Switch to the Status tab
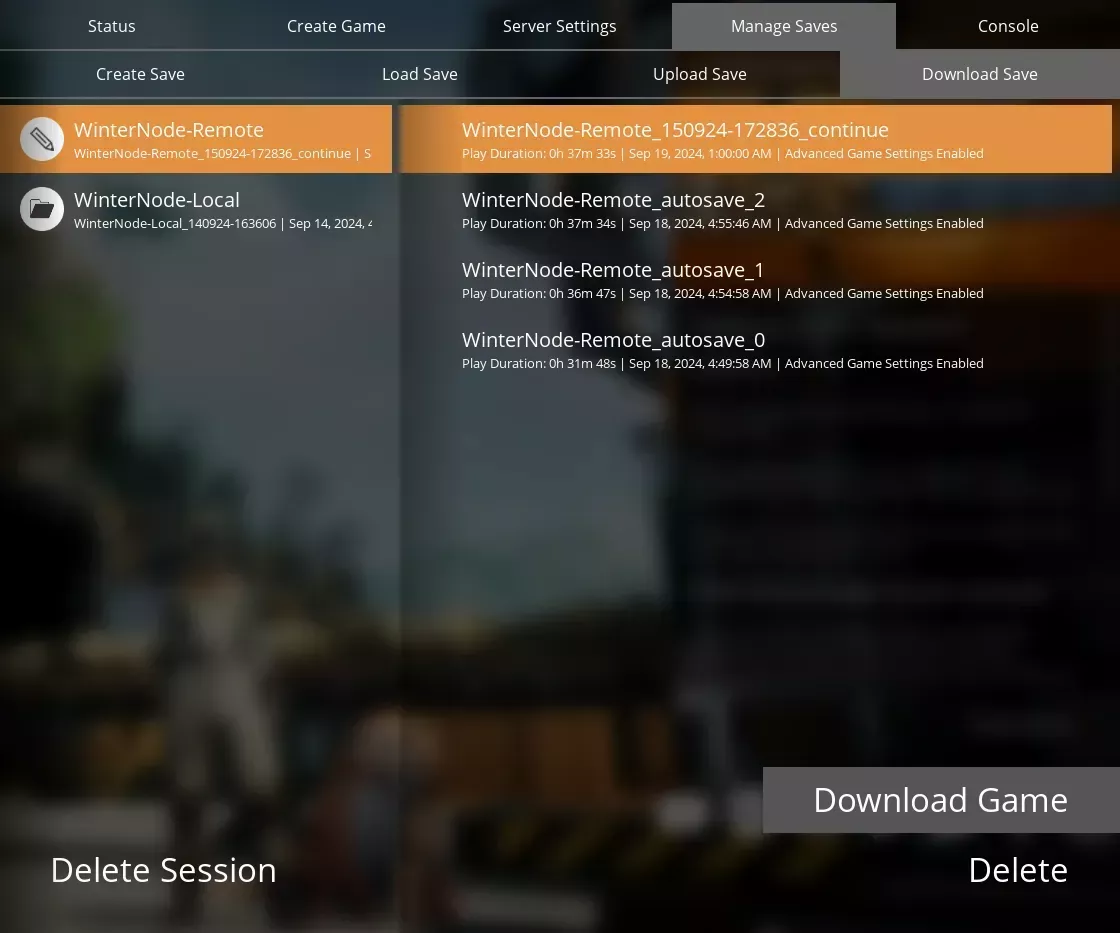 coord(111,26)
